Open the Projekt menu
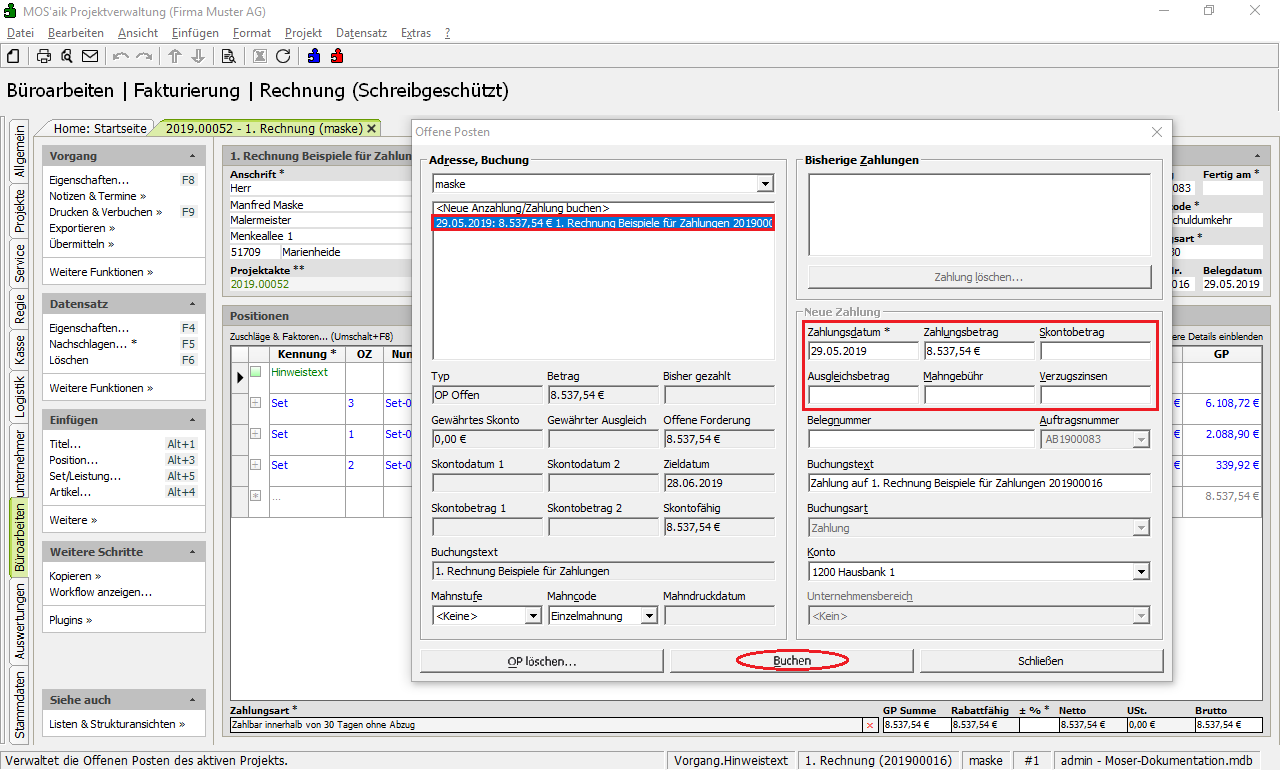The image size is (1280, 770). coord(303,33)
